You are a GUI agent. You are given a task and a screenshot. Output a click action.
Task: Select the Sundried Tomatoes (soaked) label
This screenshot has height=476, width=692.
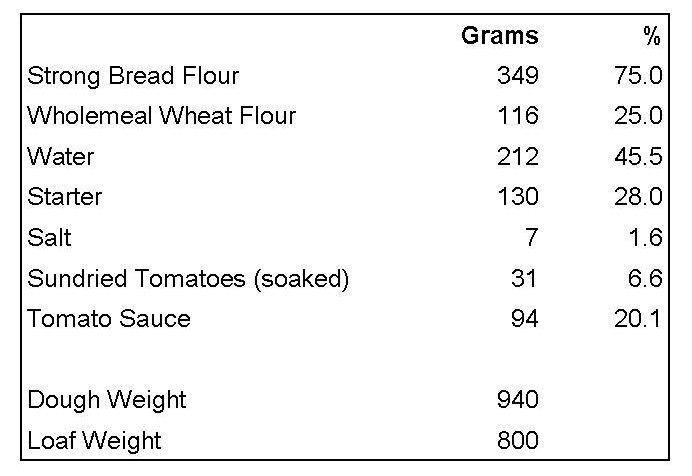tap(188, 279)
